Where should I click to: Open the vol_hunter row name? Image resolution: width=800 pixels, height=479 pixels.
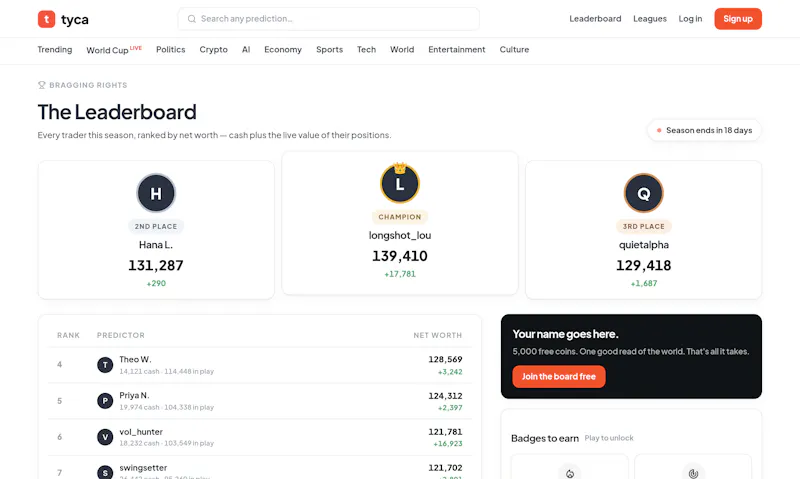coord(141,432)
